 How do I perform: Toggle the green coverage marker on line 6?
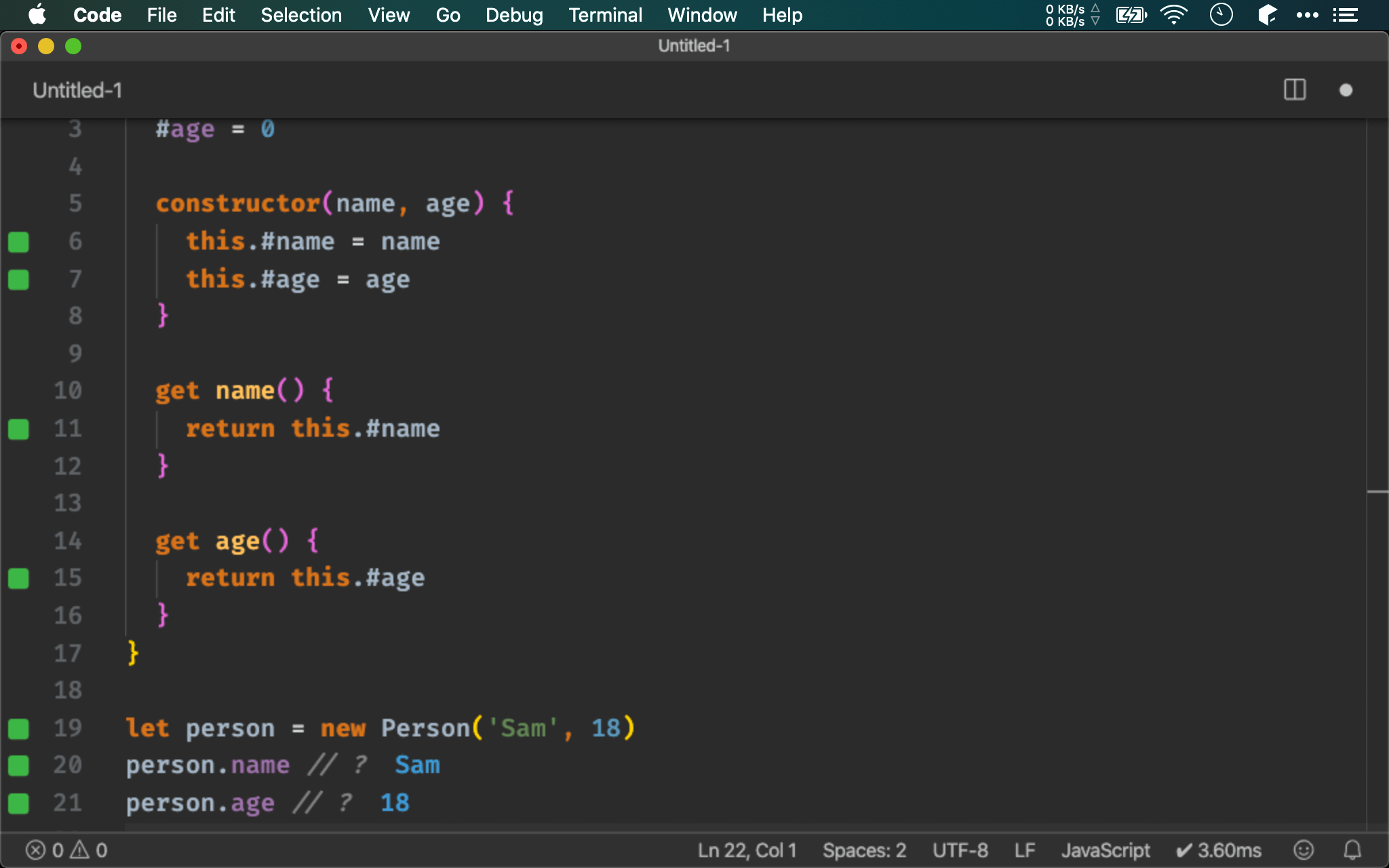click(18, 242)
